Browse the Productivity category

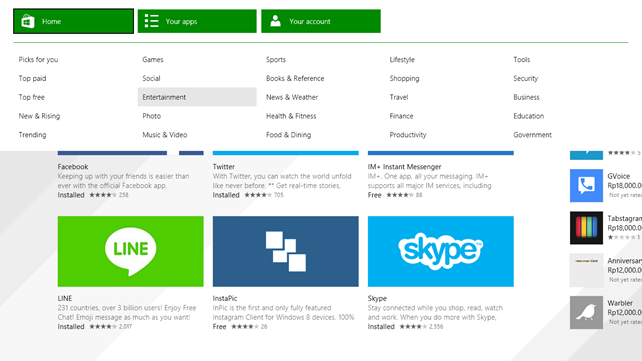[408, 135]
